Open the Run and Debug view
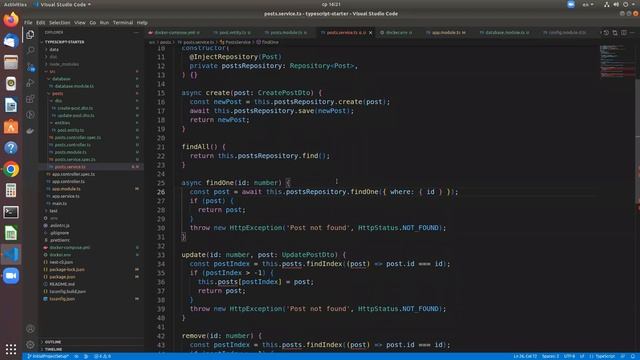 [30, 83]
